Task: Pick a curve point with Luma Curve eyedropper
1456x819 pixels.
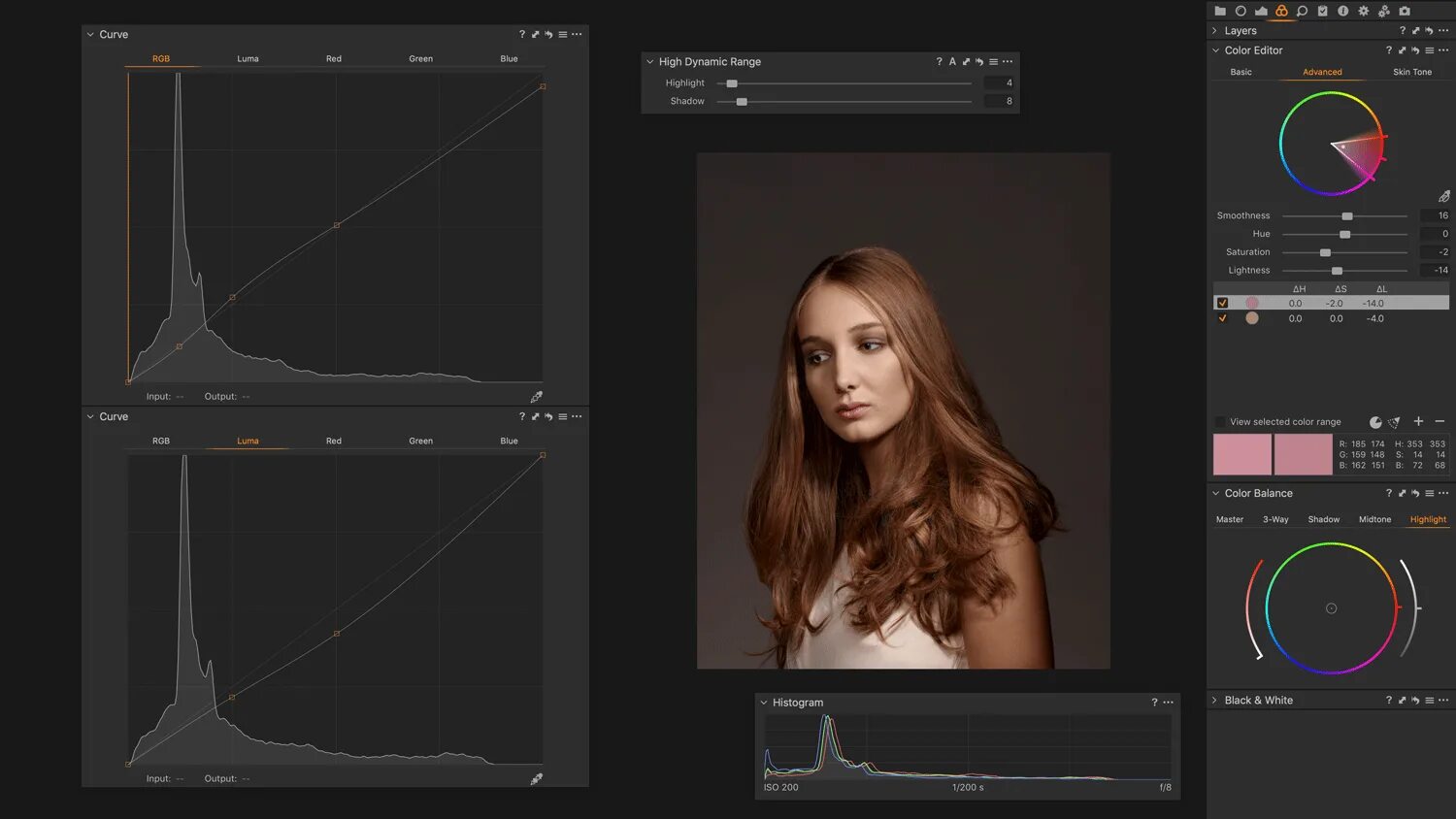Action: [x=537, y=779]
